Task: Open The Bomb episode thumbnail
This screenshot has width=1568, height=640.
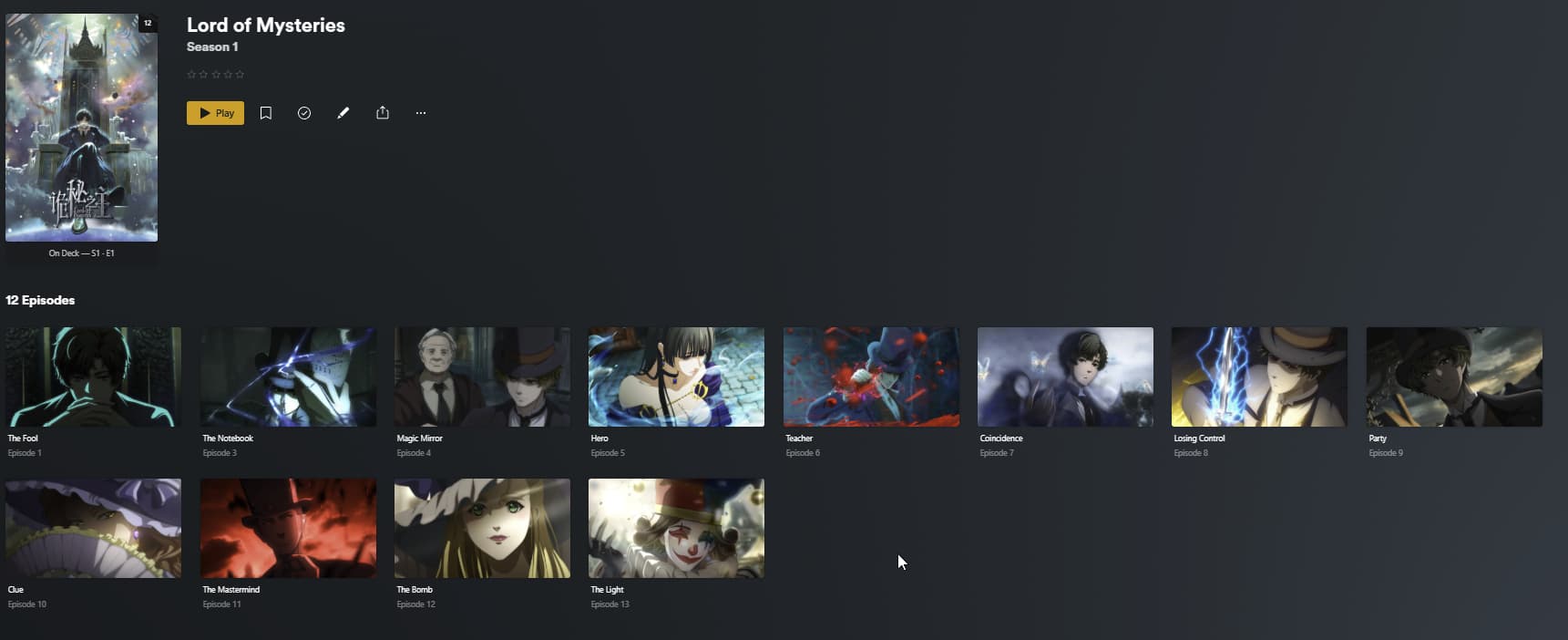Action: [482, 528]
